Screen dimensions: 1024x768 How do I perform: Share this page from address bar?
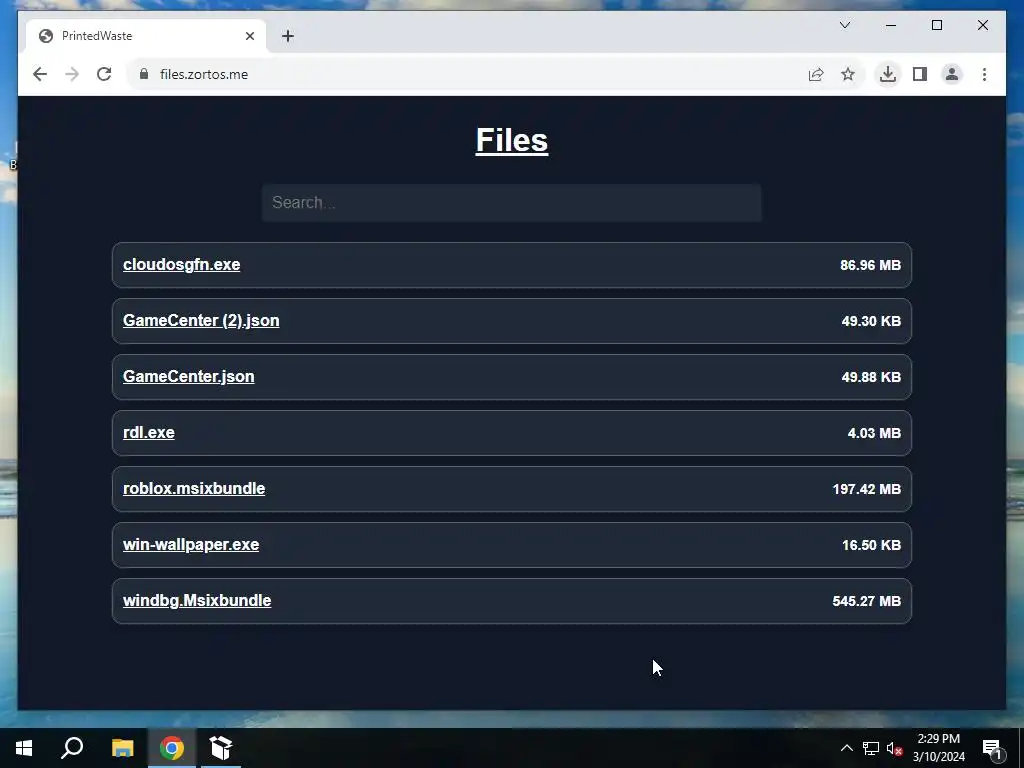coord(816,74)
